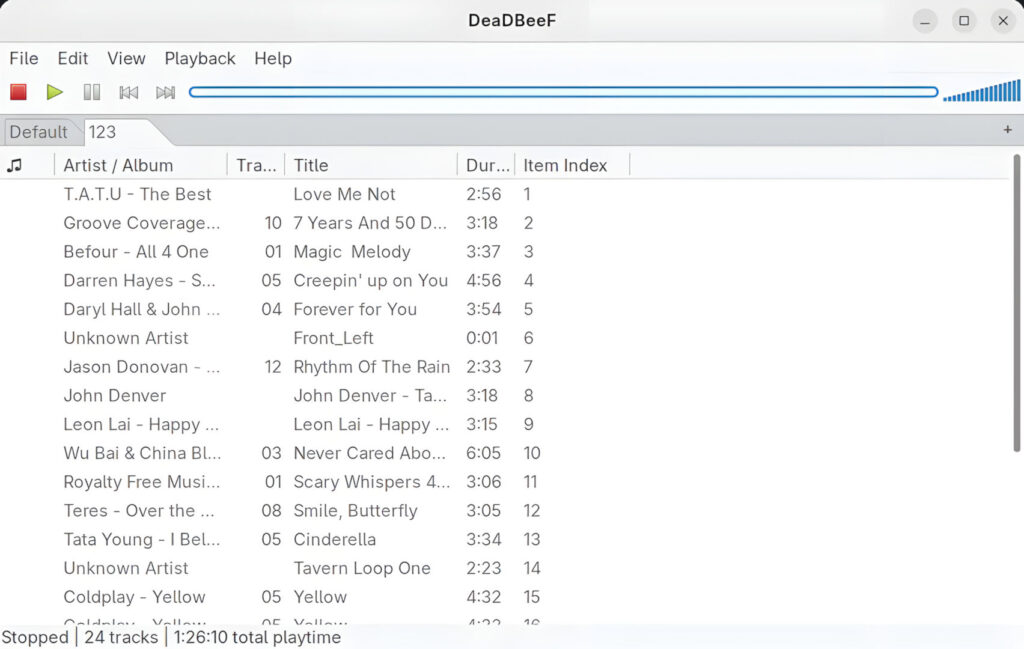Sort by Item Index column header
Screen dimensions: 1024x649
[565, 165]
